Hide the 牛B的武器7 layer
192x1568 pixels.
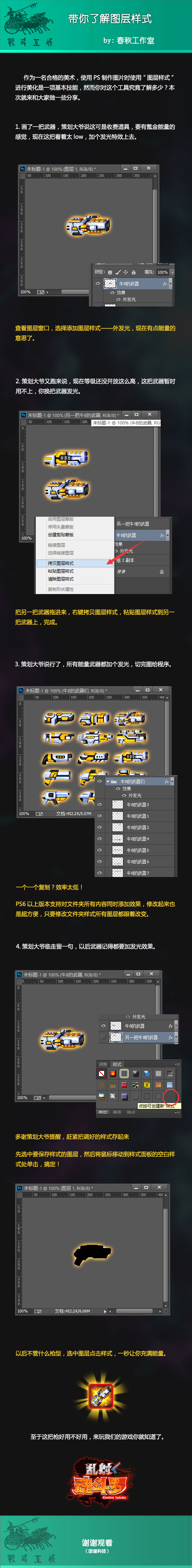point(100,873)
